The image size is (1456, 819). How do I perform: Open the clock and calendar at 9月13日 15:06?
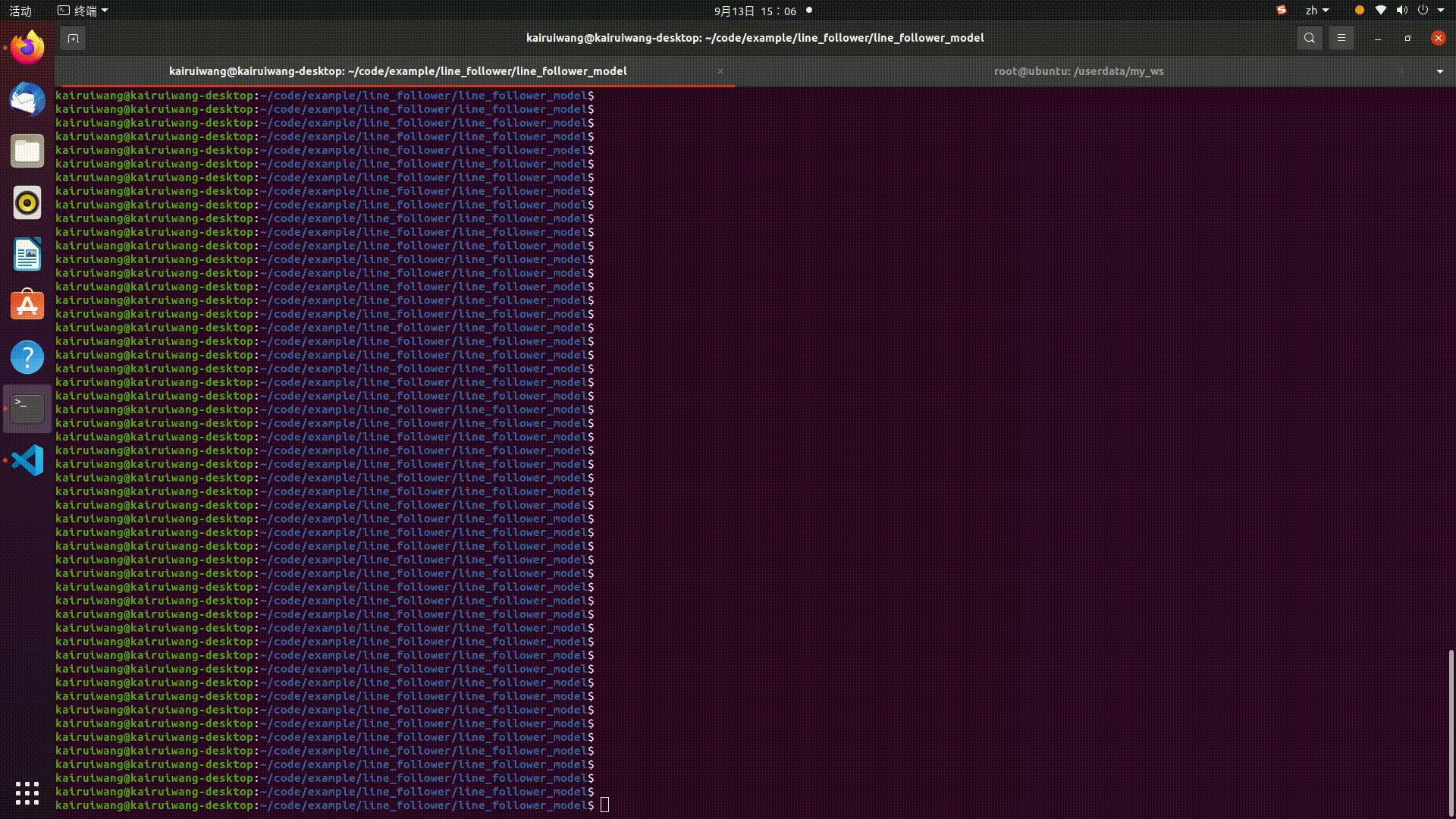[755, 11]
